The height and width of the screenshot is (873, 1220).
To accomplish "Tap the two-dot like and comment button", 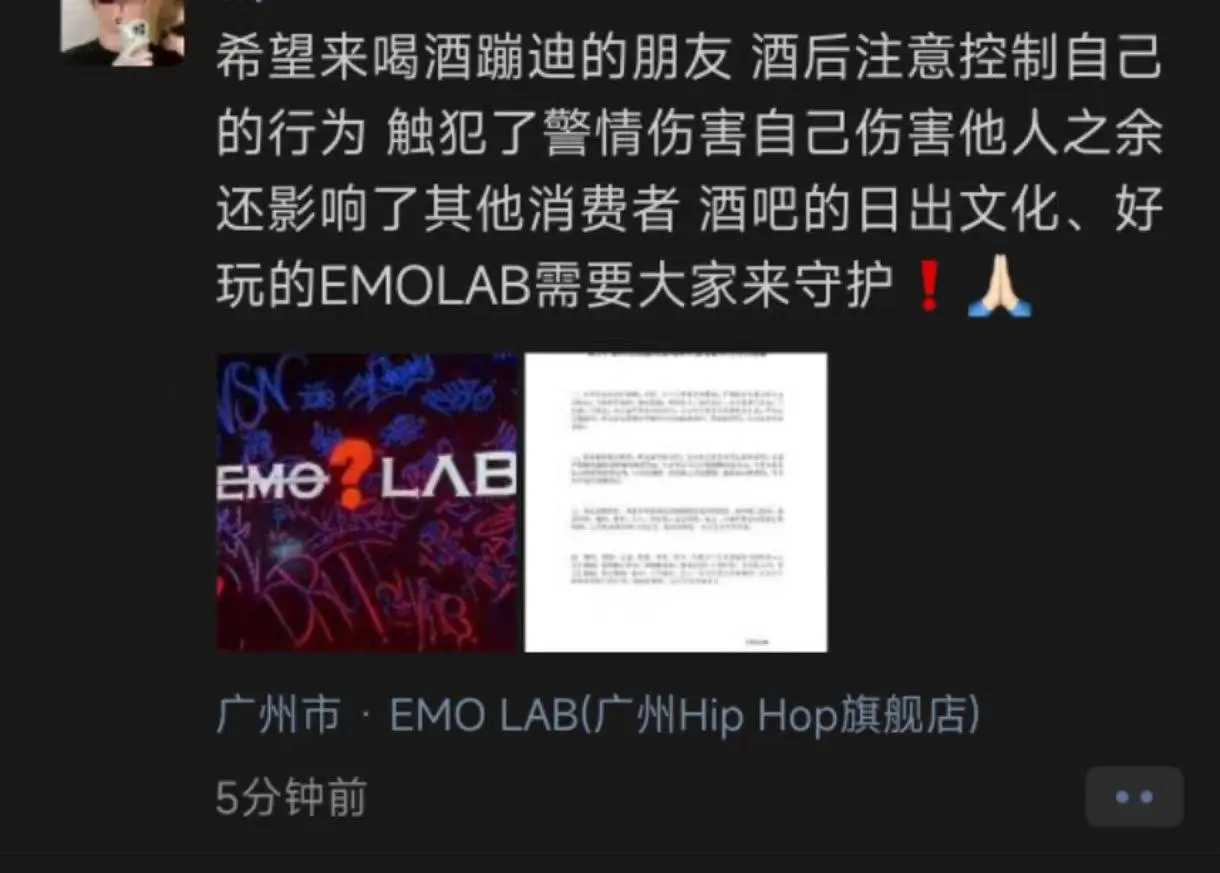I will (x=1134, y=797).
